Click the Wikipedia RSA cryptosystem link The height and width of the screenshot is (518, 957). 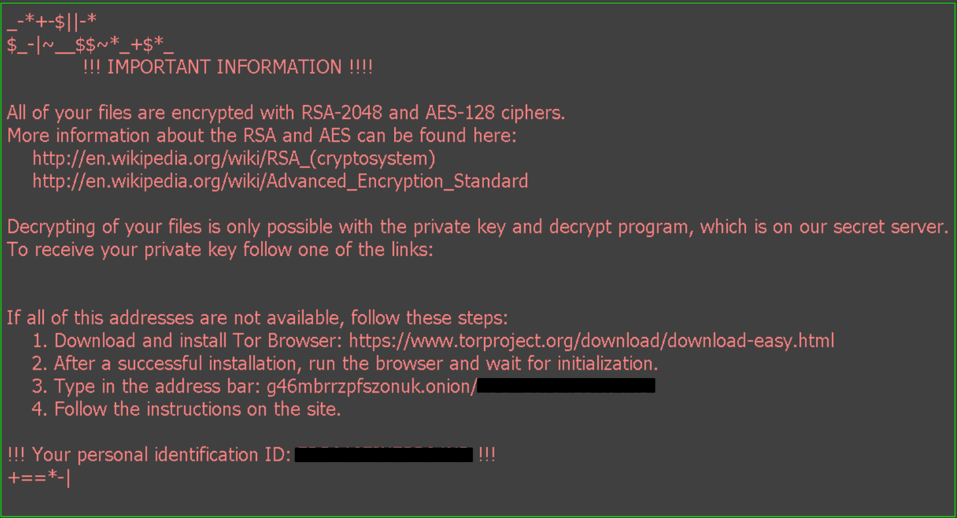(x=233, y=158)
